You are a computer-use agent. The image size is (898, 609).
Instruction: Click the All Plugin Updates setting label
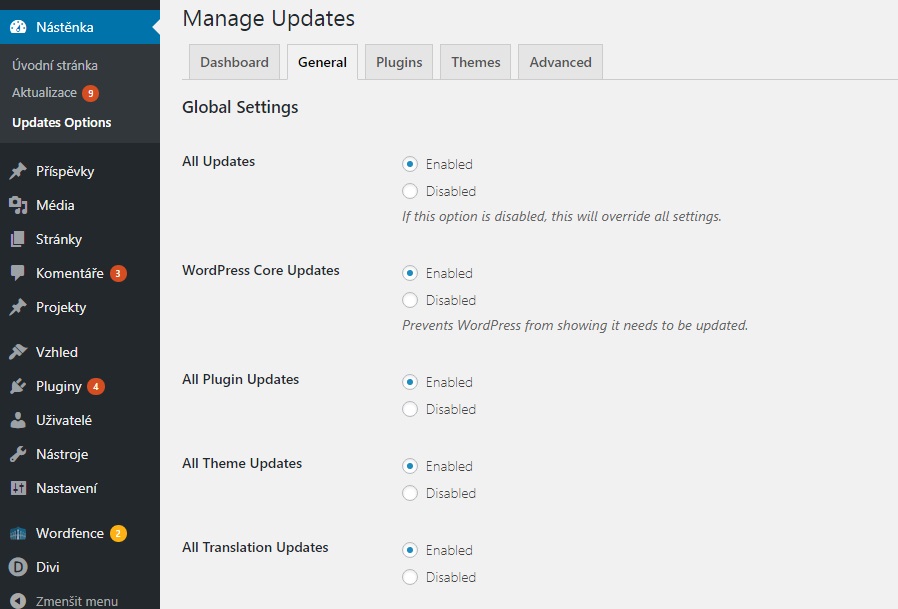pos(241,379)
